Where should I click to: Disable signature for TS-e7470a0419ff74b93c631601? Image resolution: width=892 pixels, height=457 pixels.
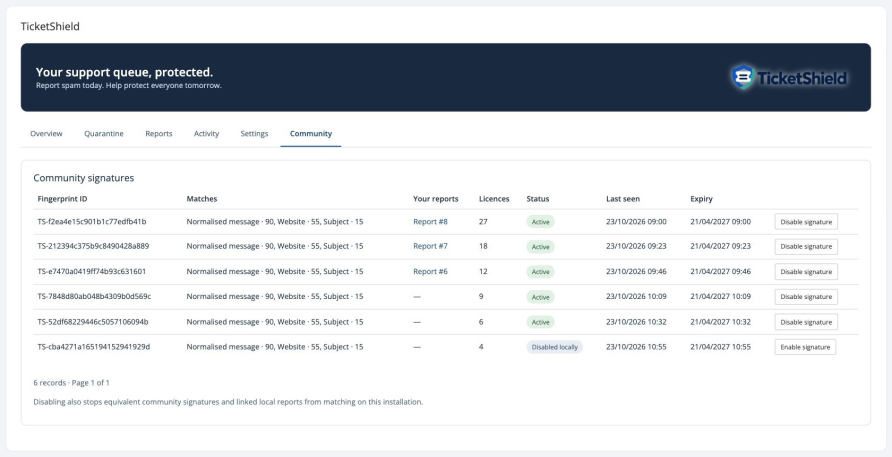coord(806,271)
